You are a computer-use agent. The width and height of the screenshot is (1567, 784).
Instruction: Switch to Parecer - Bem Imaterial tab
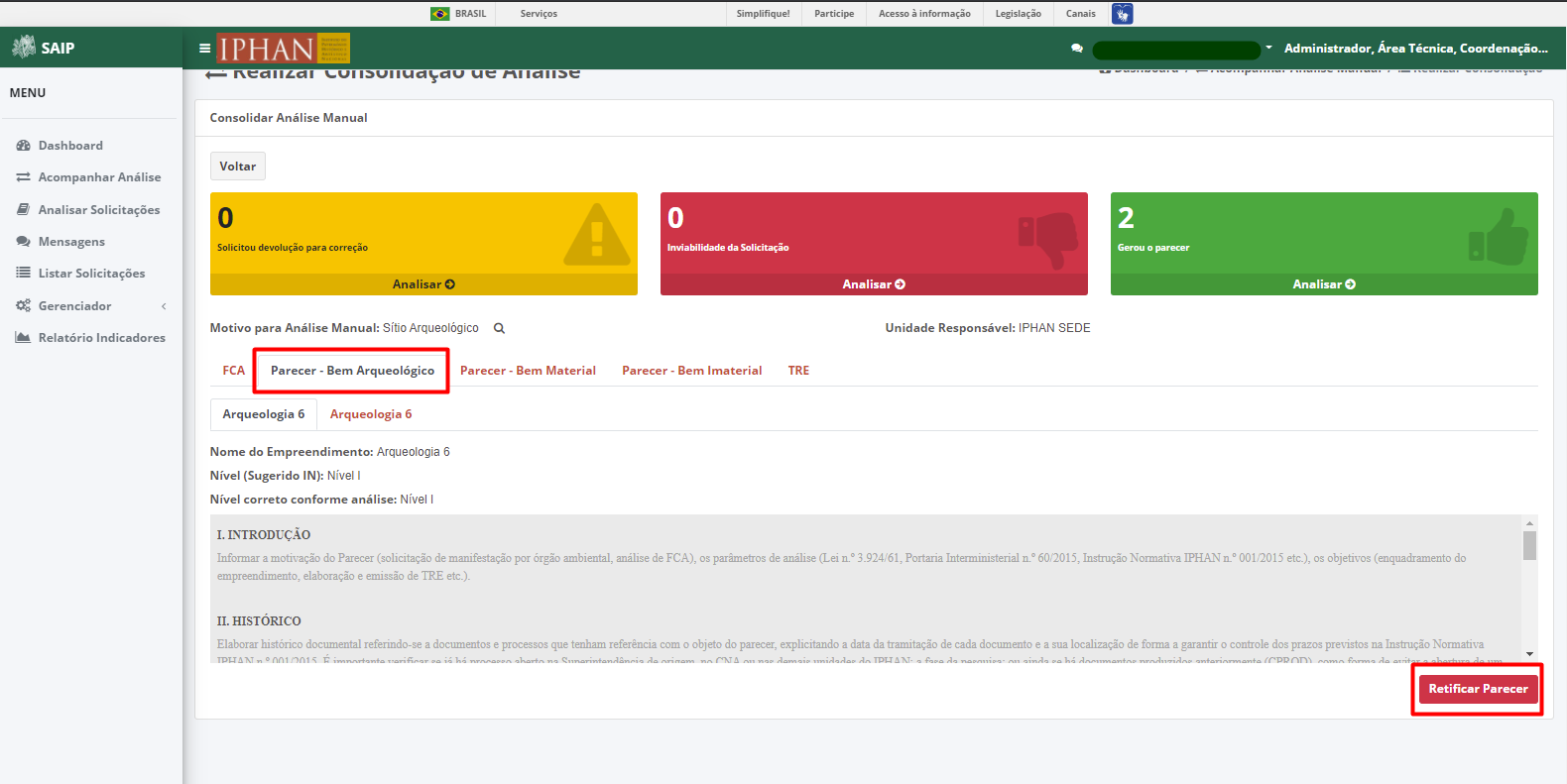click(x=692, y=371)
